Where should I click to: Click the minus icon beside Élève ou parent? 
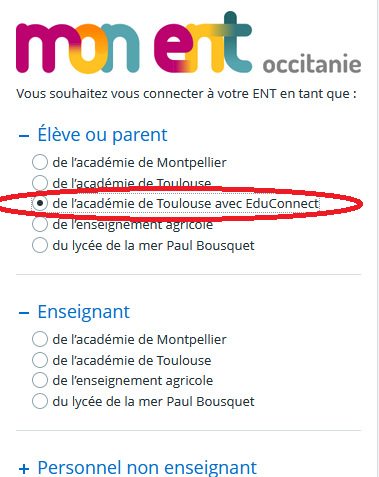[24, 136]
